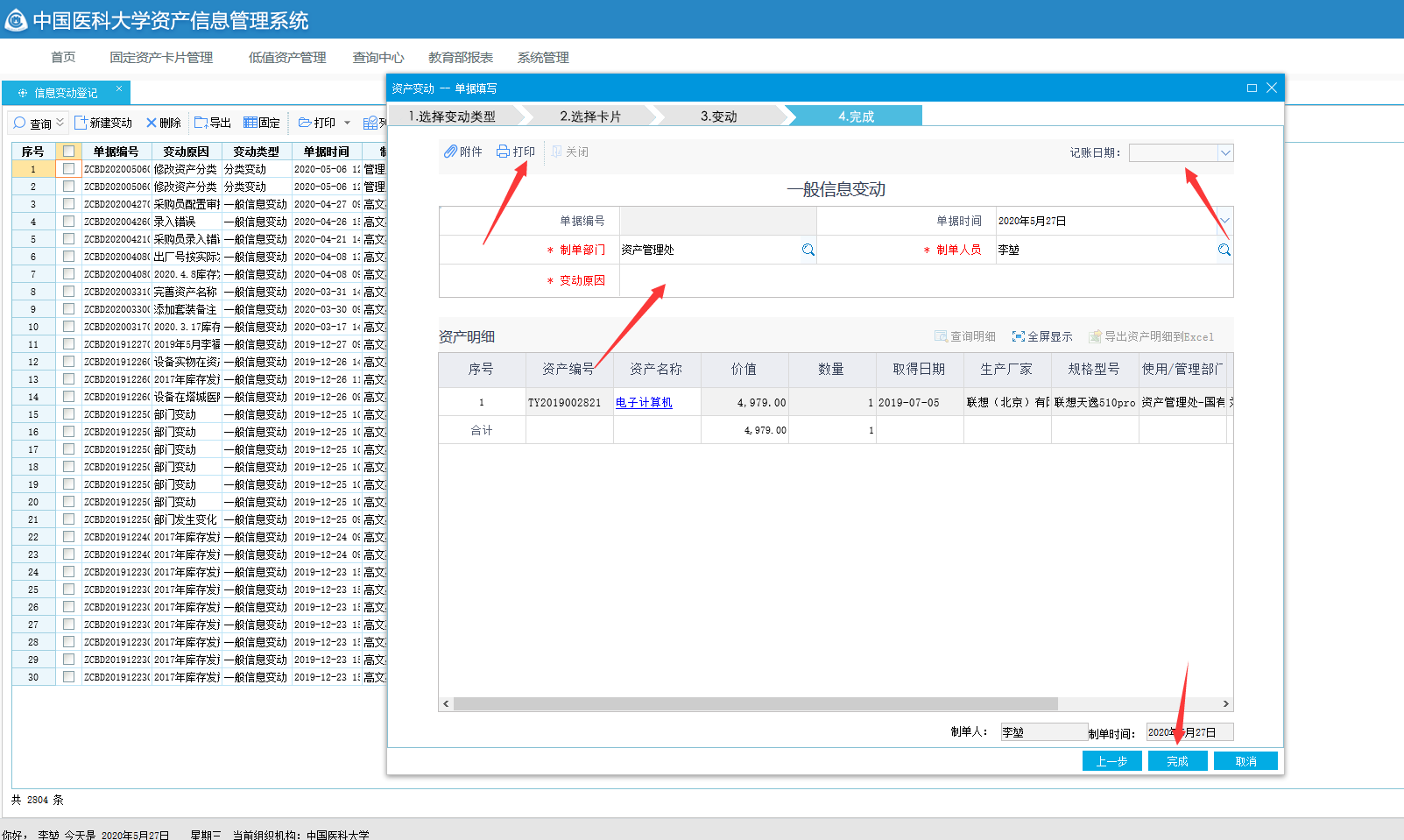Image resolution: width=1404 pixels, height=840 pixels.
Task: Switch to 信息变动登记 tab
Action: (66, 93)
